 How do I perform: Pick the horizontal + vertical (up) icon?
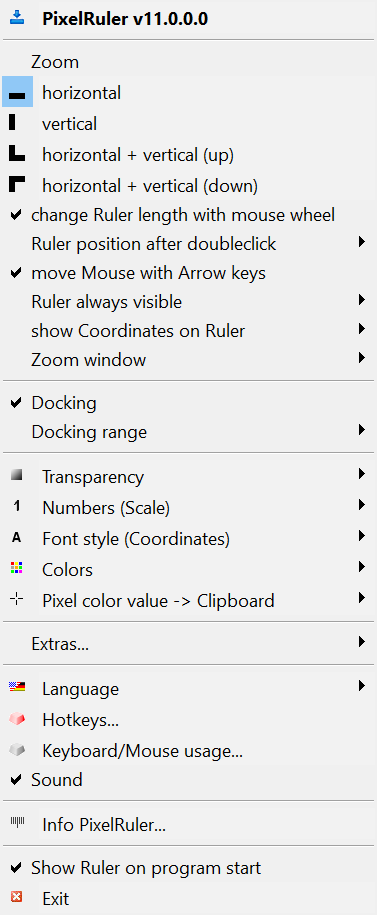[x=17, y=153]
